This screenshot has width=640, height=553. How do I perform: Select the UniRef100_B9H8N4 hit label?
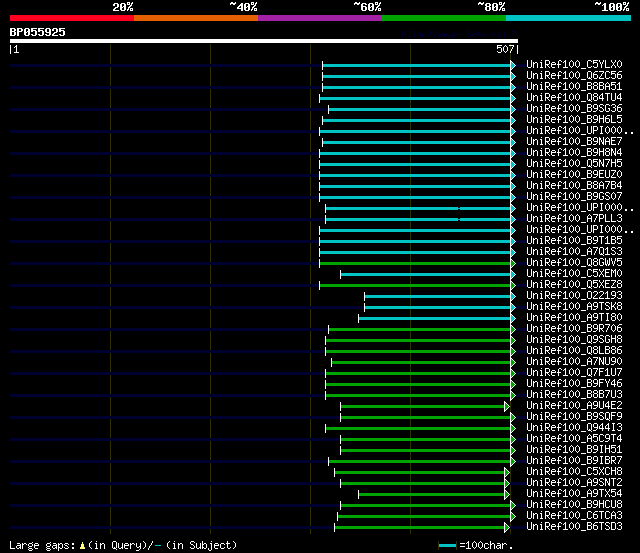point(574,153)
